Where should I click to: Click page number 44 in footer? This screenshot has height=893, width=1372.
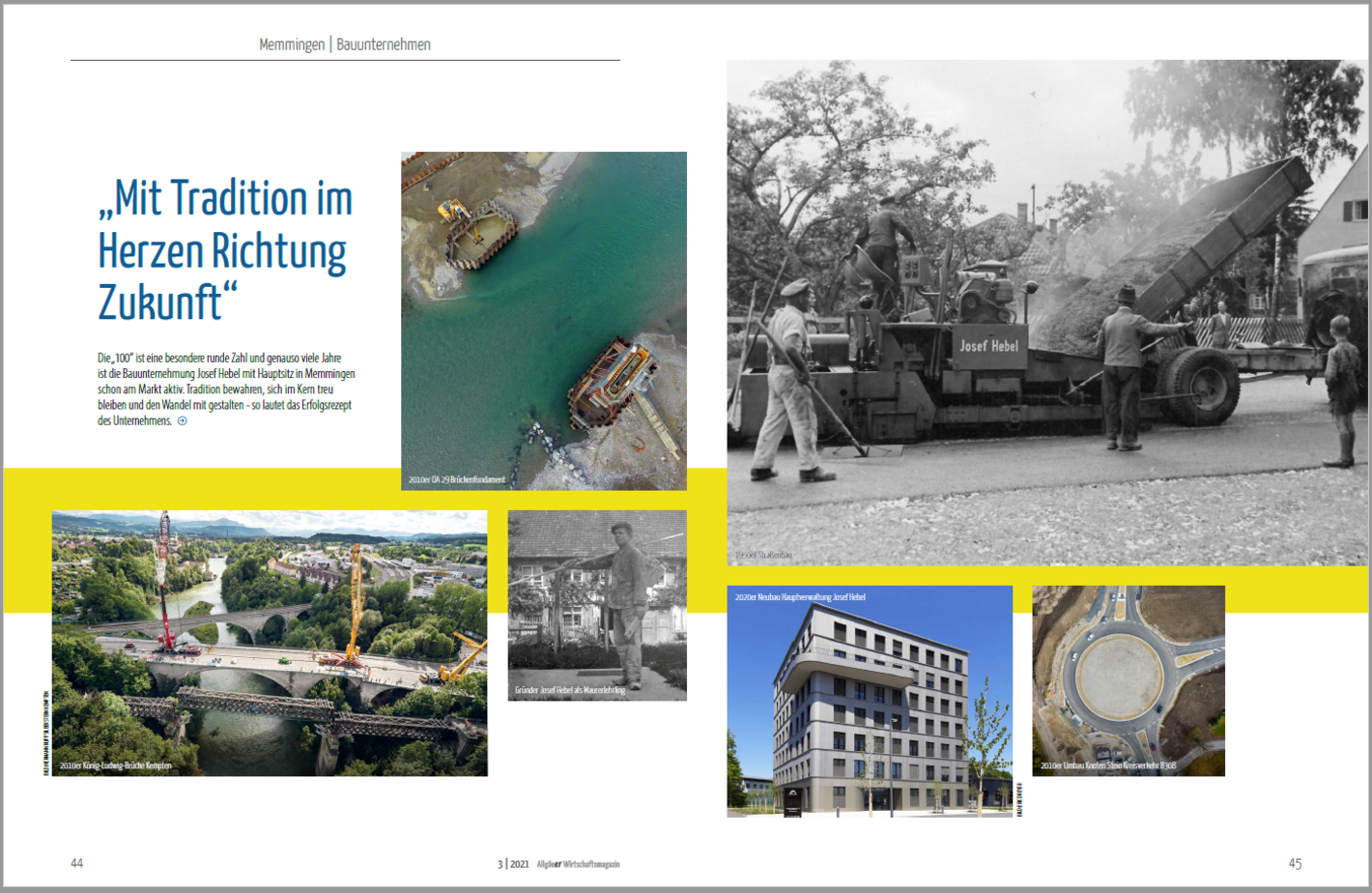click(x=77, y=863)
